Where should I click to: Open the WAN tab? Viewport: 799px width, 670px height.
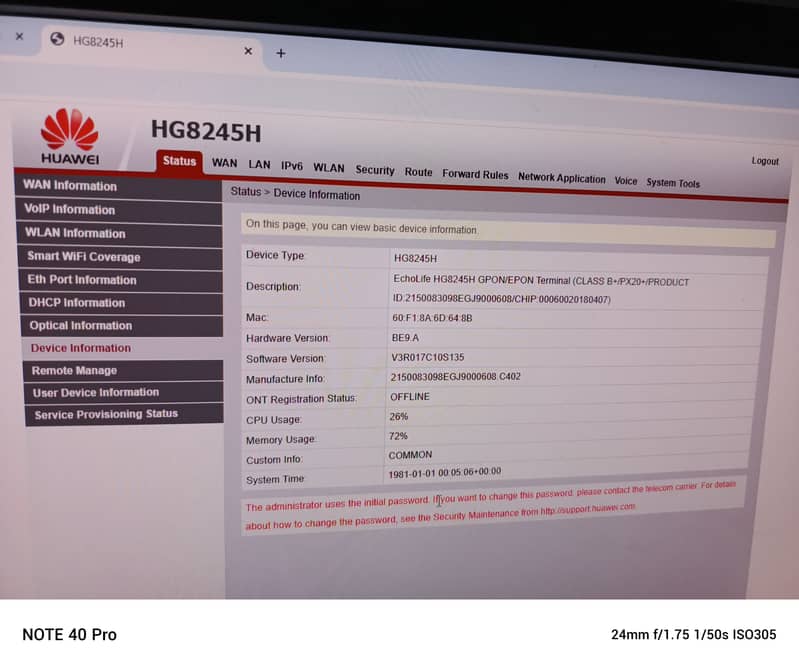point(225,163)
